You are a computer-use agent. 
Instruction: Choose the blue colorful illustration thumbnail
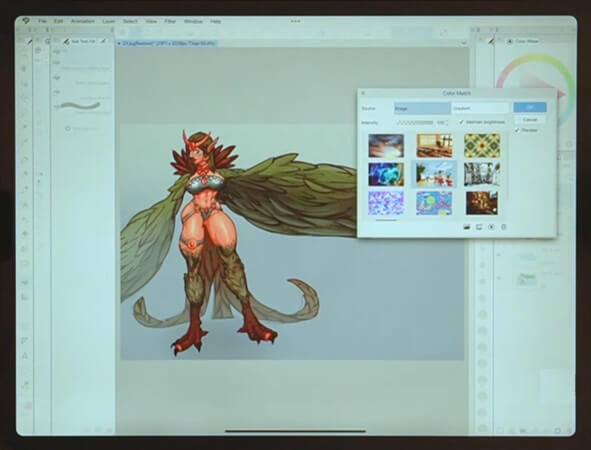click(x=434, y=203)
